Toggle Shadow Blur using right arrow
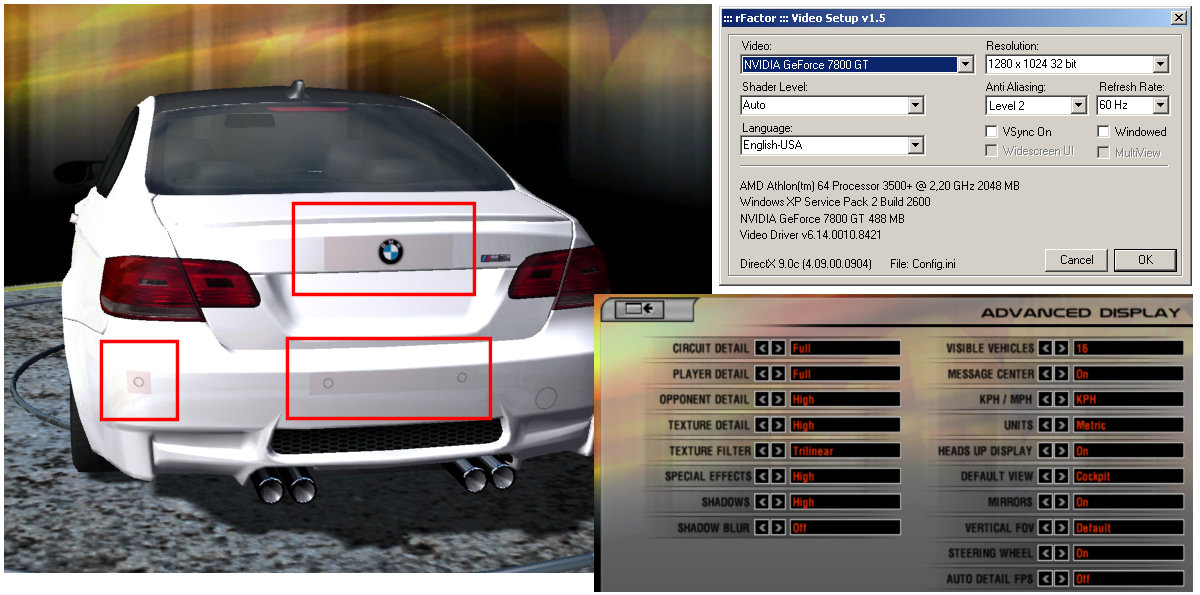Screen dimensions: 1200x595 click(778, 527)
